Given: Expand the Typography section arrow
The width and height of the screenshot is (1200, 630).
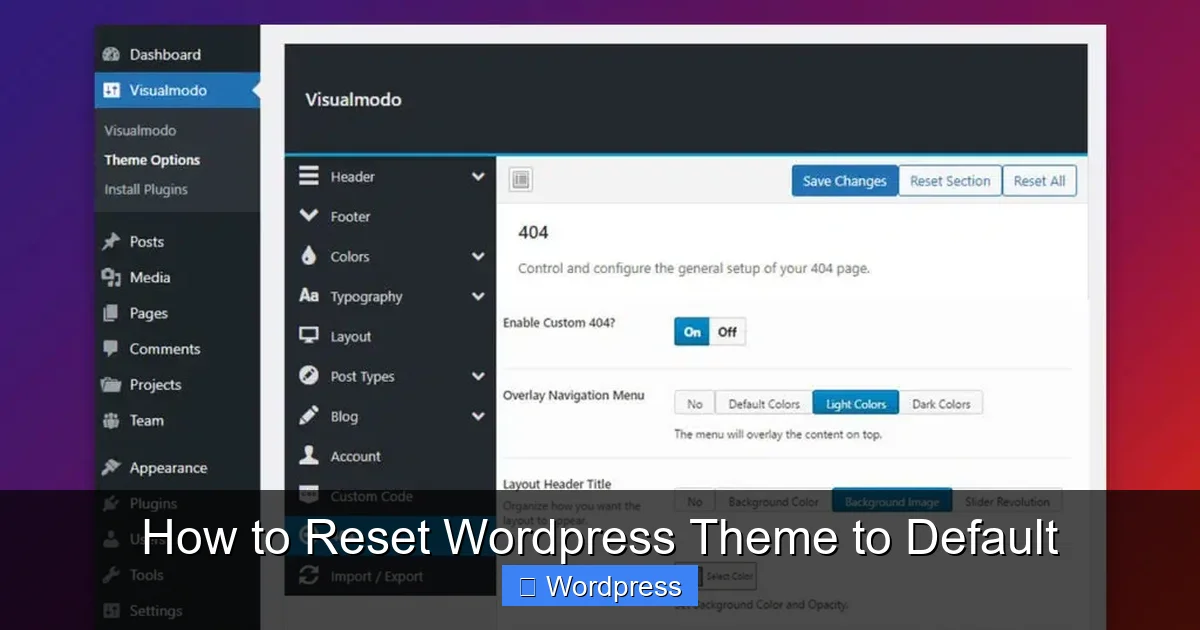Looking at the screenshot, I should 478,297.
